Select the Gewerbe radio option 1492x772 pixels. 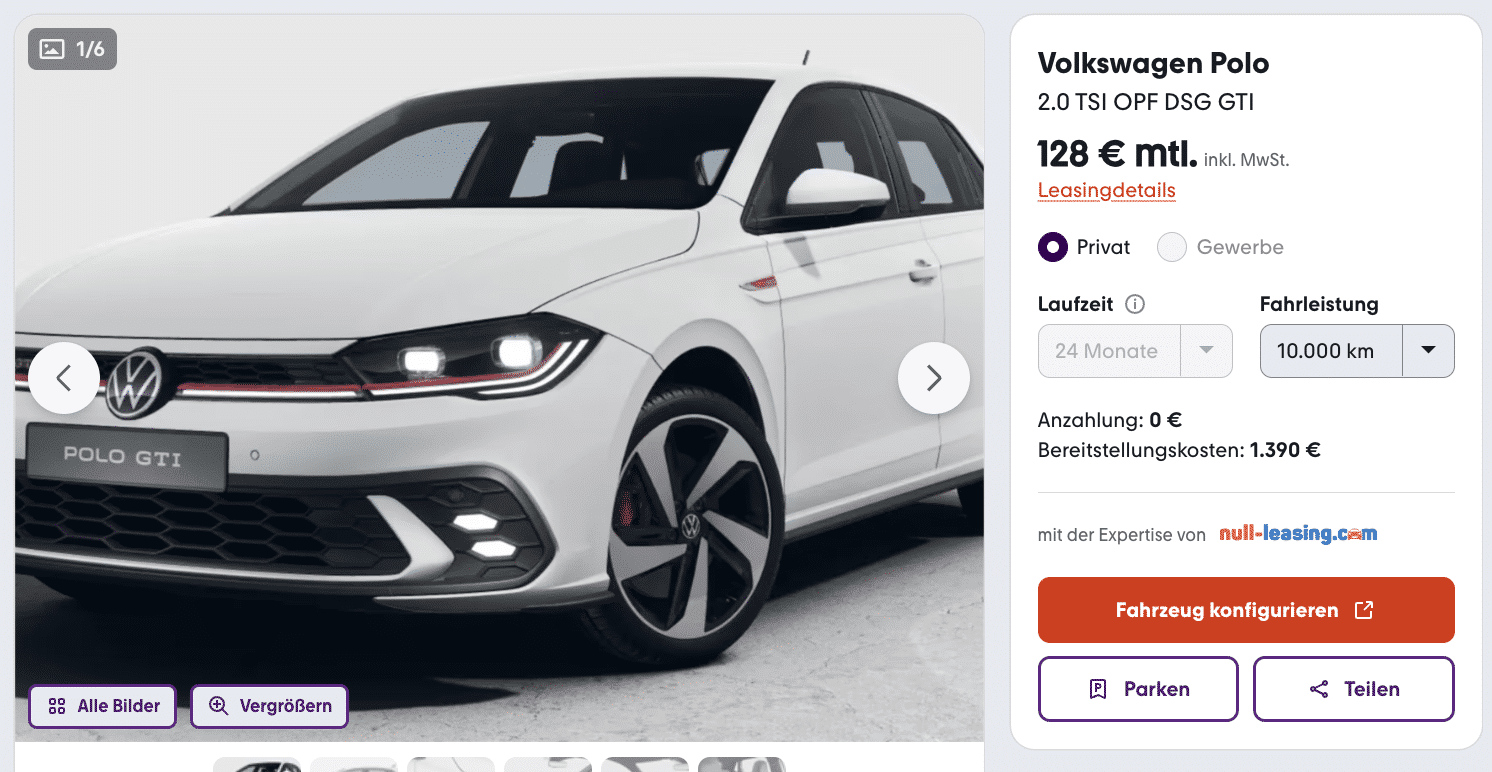pyautogui.click(x=1172, y=247)
